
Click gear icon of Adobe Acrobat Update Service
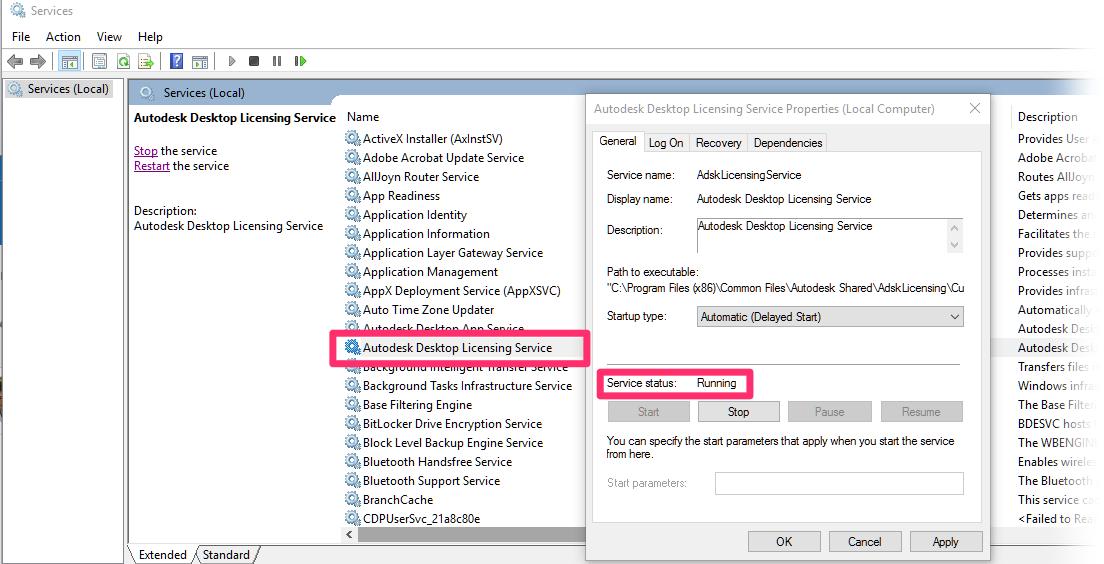[353, 157]
